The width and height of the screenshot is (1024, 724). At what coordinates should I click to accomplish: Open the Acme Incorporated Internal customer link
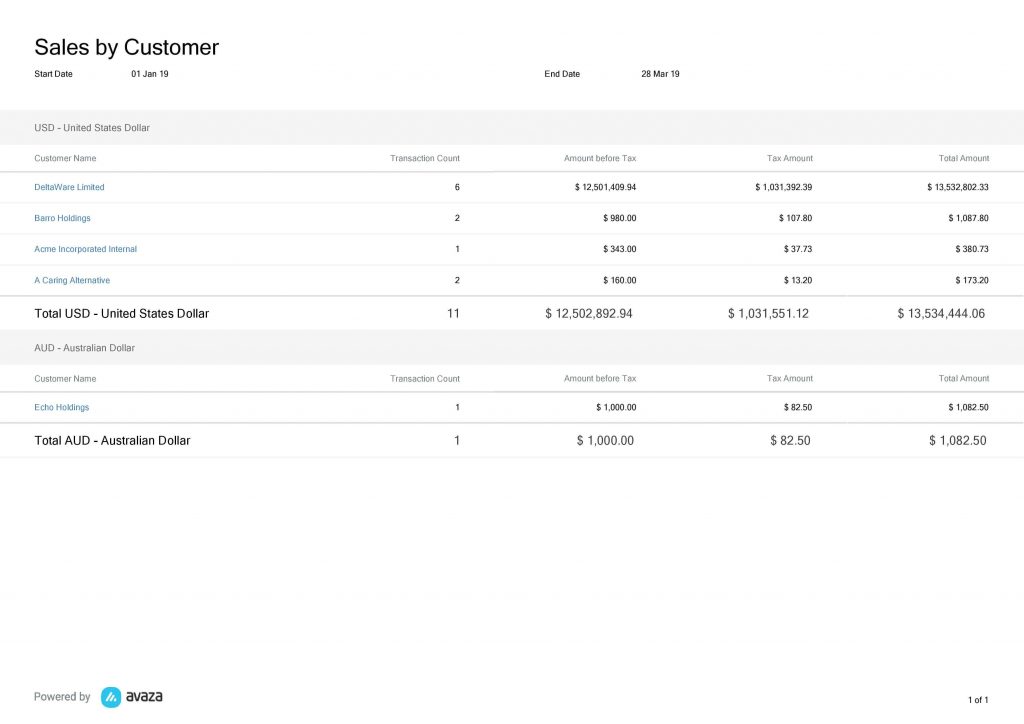point(85,249)
